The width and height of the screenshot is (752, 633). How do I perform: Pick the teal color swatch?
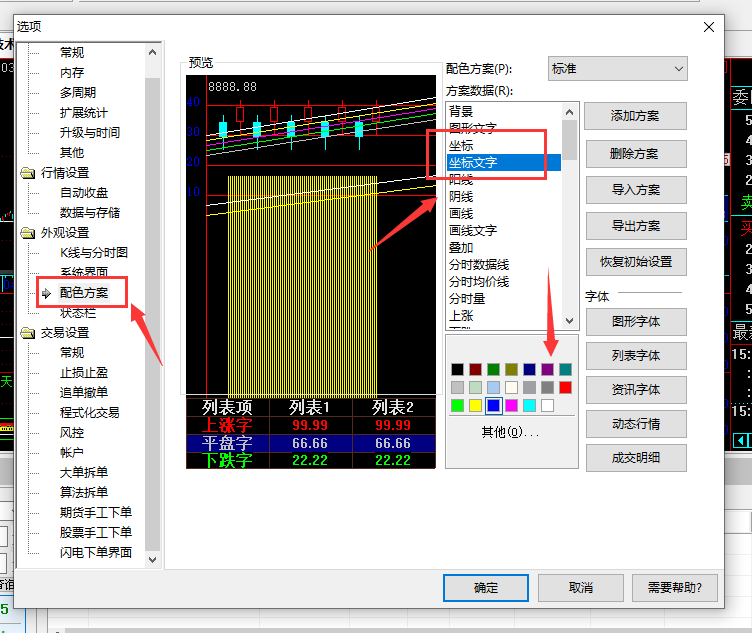click(x=565, y=369)
